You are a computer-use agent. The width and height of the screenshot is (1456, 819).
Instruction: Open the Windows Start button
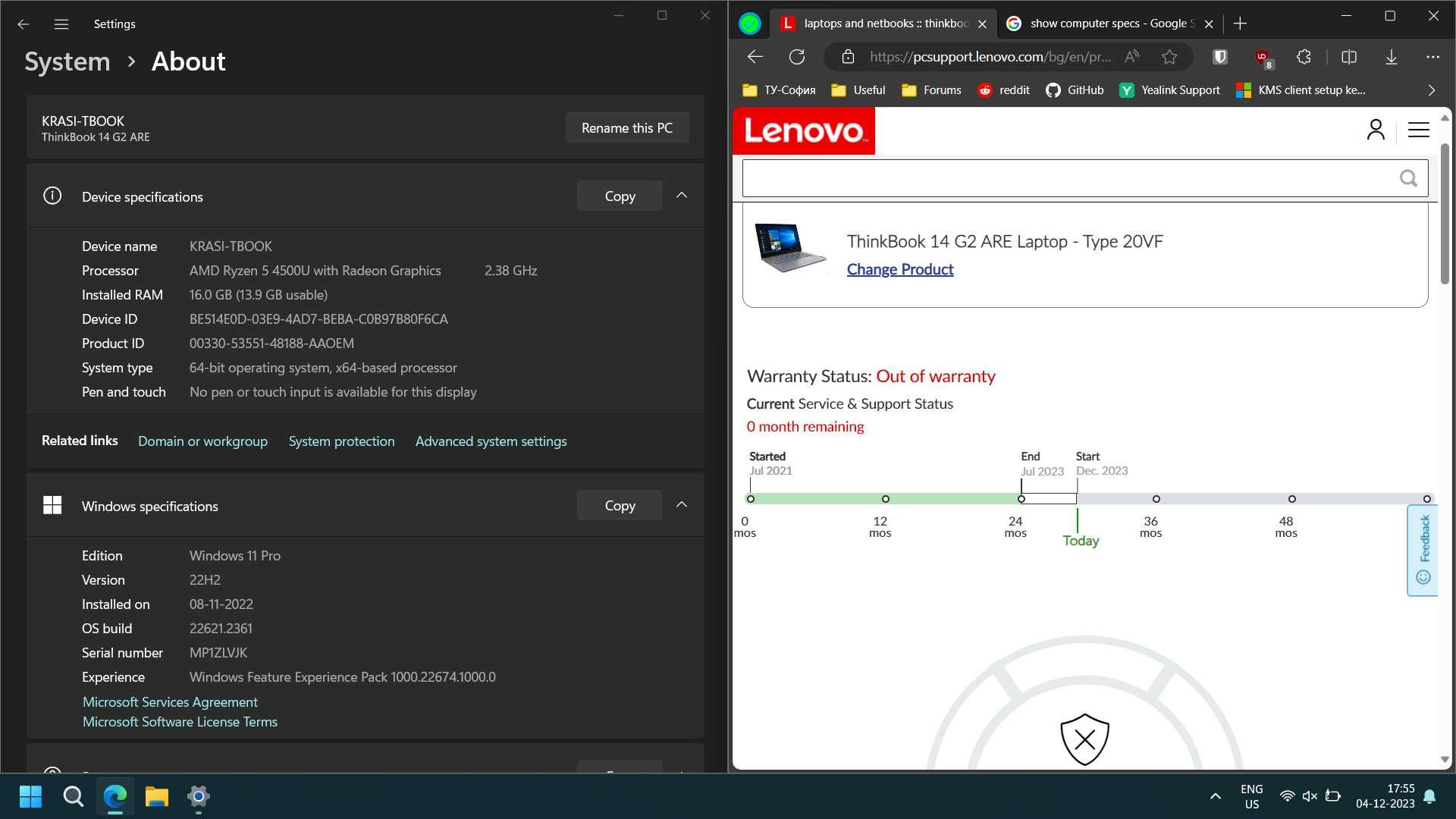[x=30, y=796]
